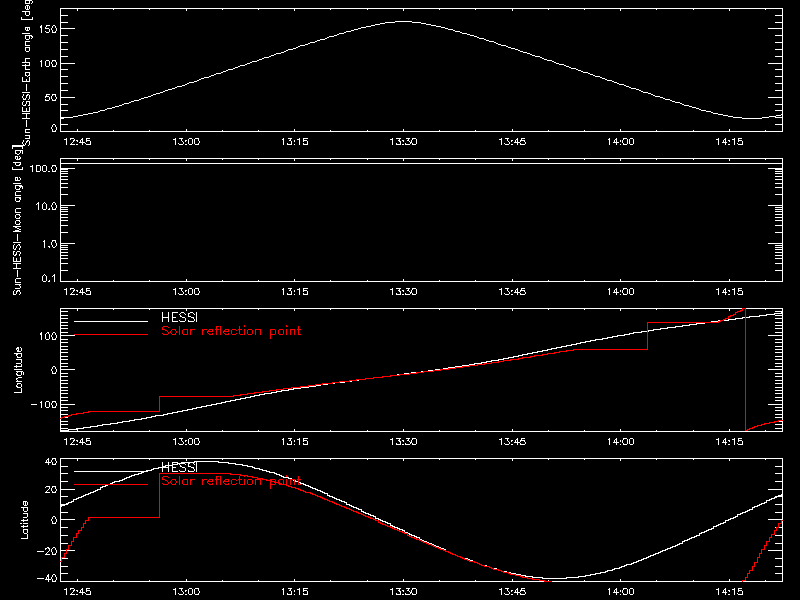The height and width of the screenshot is (600, 800).
Task: Click the 0.1 label on Moon angle axis
Action: point(49,278)
